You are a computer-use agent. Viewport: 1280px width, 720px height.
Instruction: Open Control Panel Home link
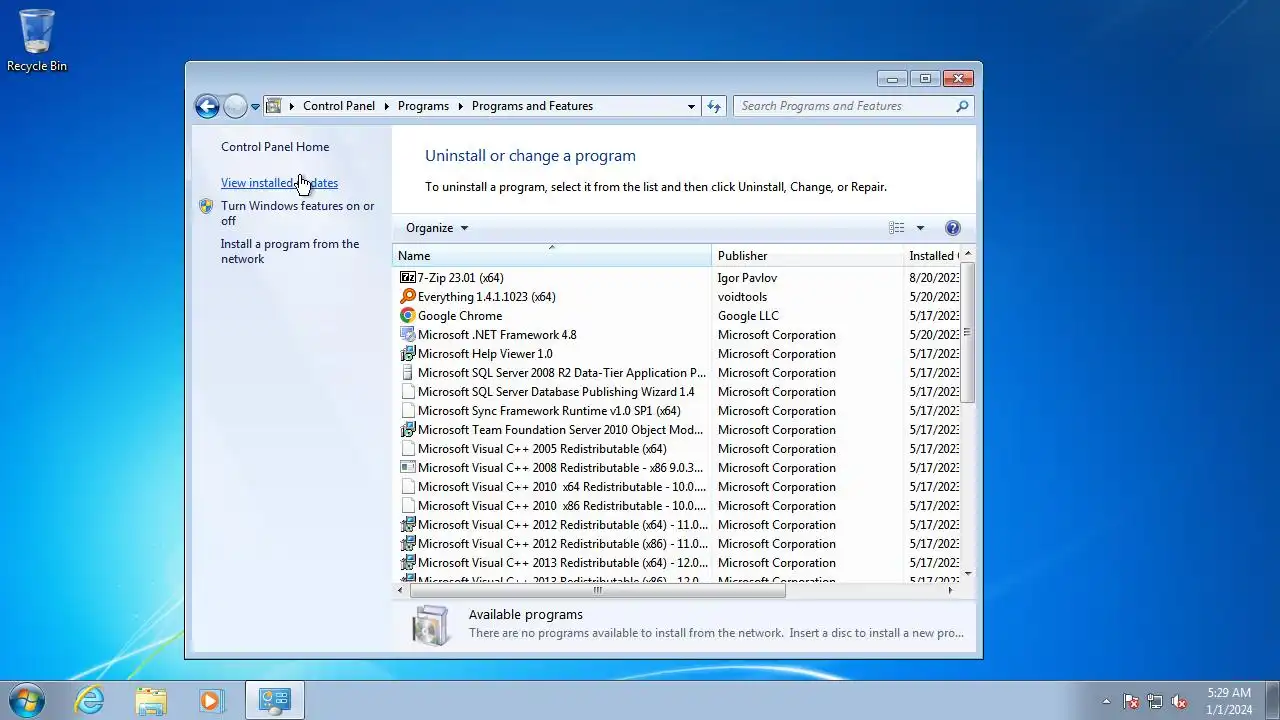[275, 147]
